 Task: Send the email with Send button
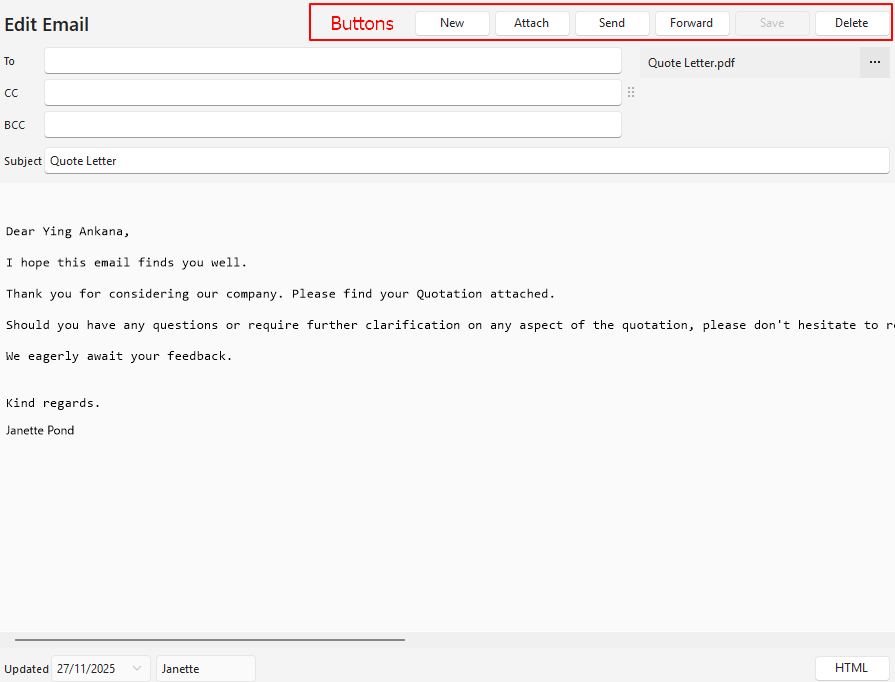612,23
